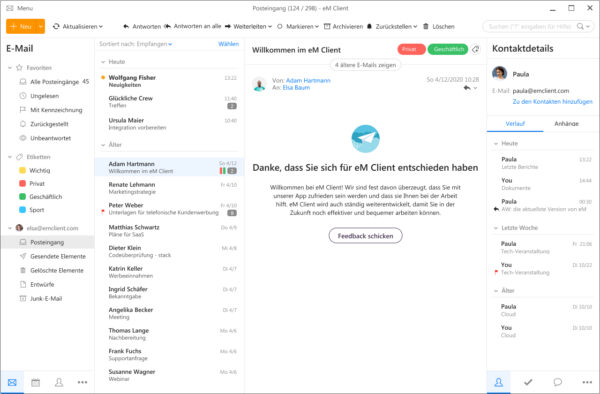Click Adam Hartmann's avatar in the message
The height and width of the screenshot is (394, 600).
[x=259, y=84]
